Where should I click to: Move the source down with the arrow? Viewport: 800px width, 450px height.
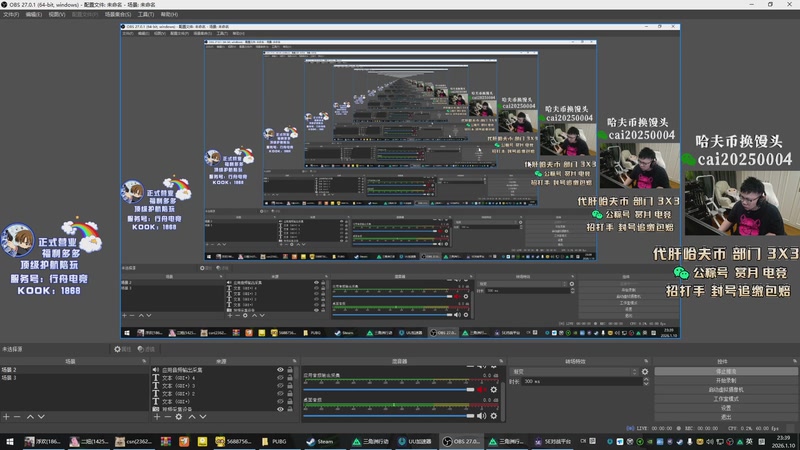coord(203,417)
